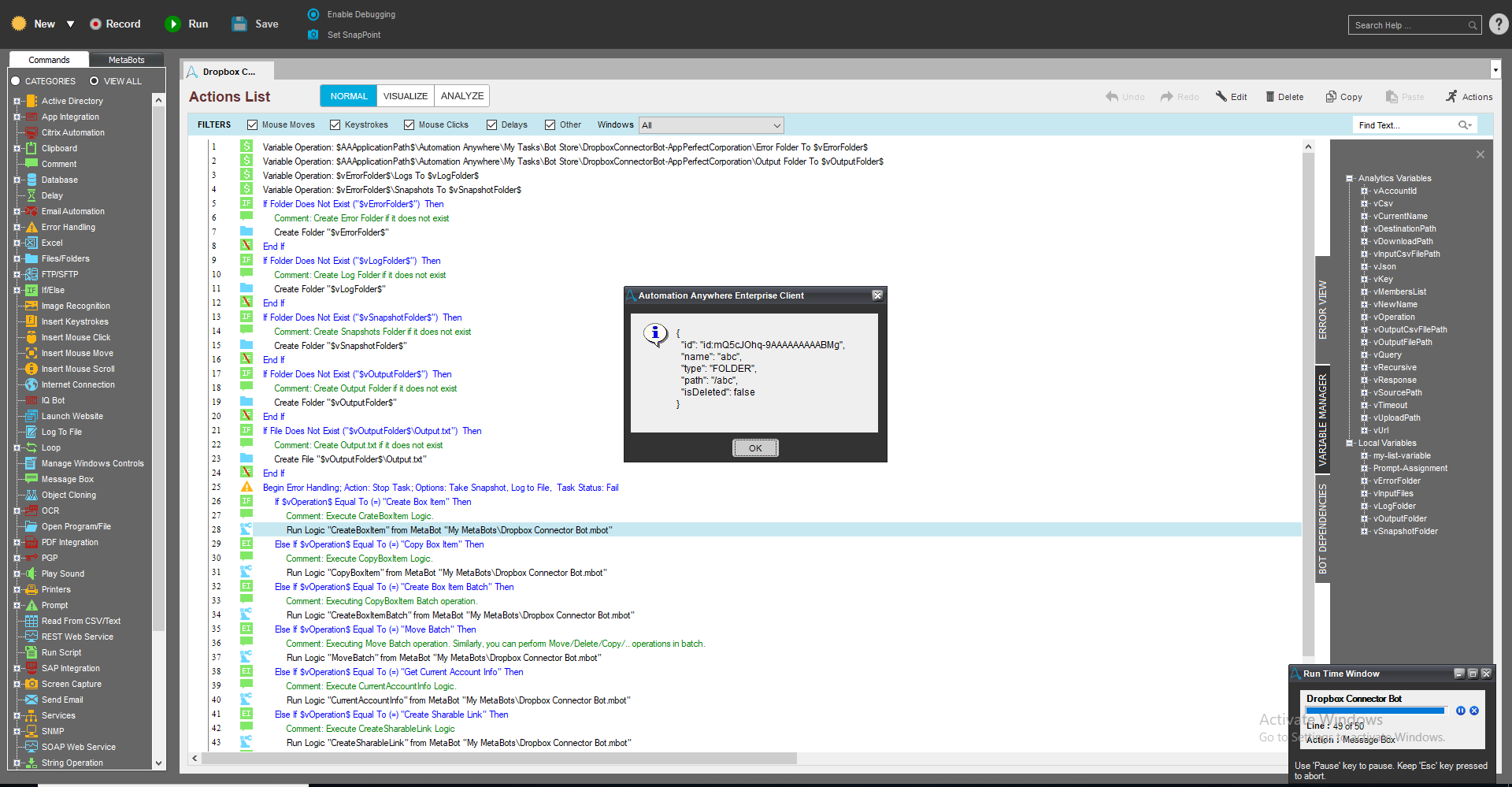Expand the Loop command category

coord(17,447)
